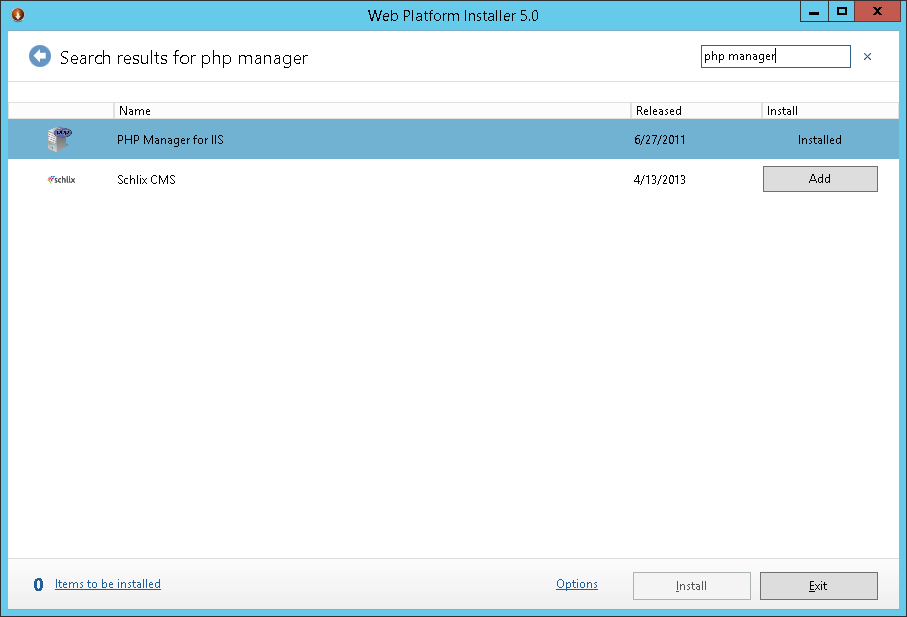Click the 0 items count
This screenshot has width=907, height=617.
[x=38, y=585]
